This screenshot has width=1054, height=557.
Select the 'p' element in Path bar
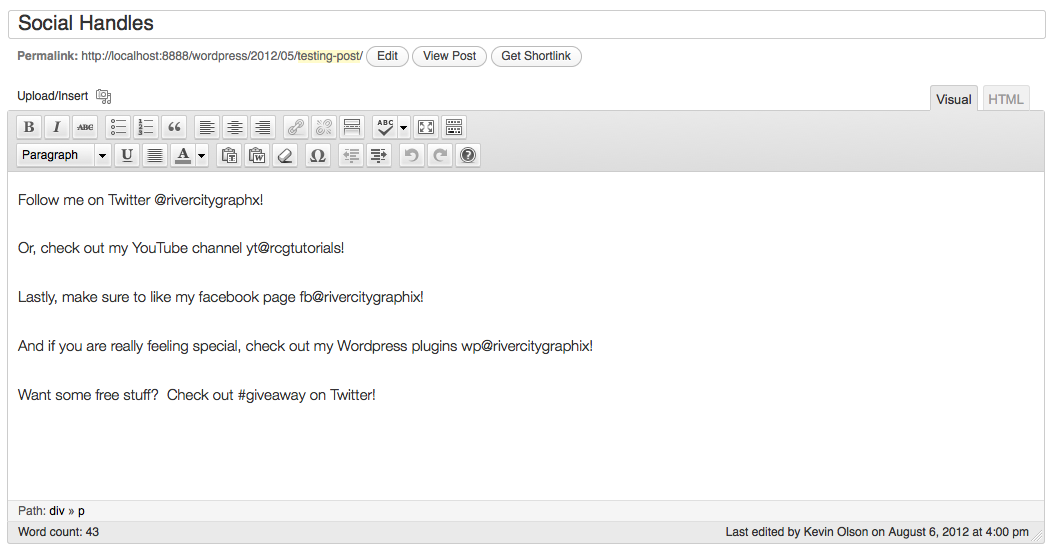point(81,511)
